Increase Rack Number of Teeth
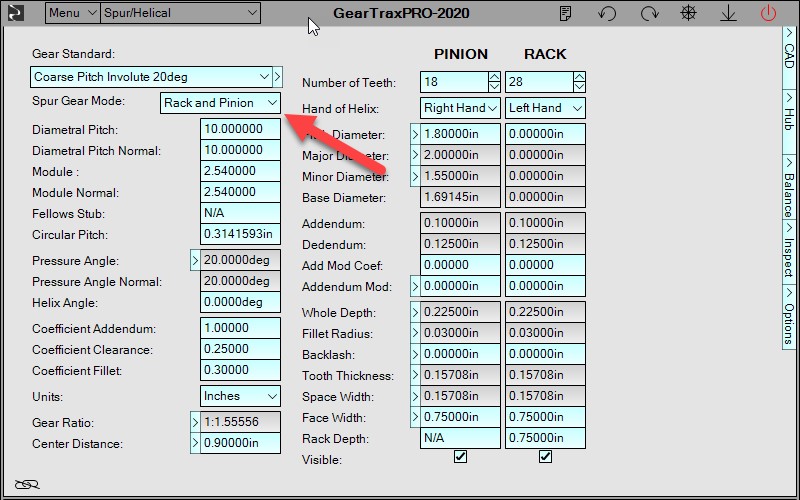This screenshot has width=800, height=500. 579,77
